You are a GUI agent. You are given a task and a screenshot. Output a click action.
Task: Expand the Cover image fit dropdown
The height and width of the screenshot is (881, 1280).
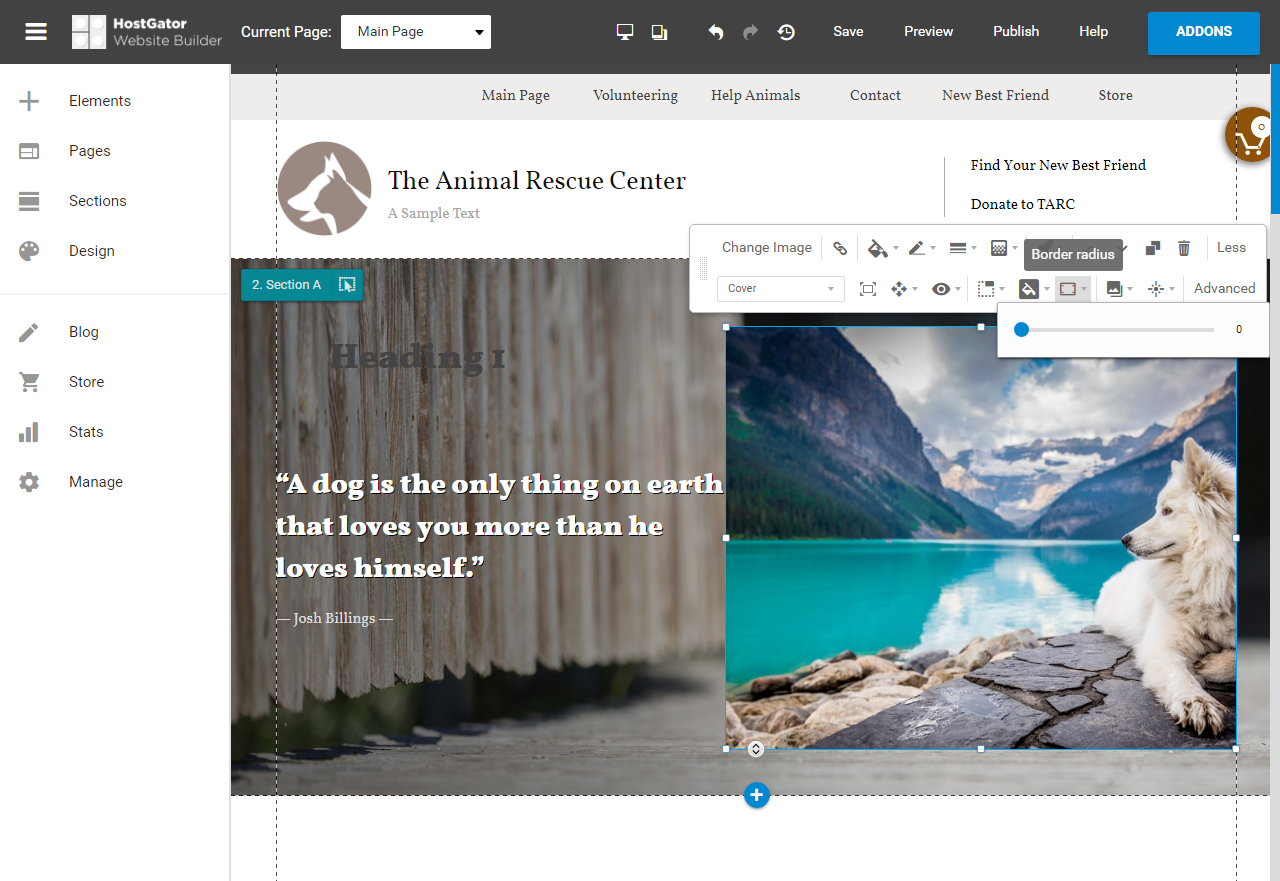tap(780, 289)
